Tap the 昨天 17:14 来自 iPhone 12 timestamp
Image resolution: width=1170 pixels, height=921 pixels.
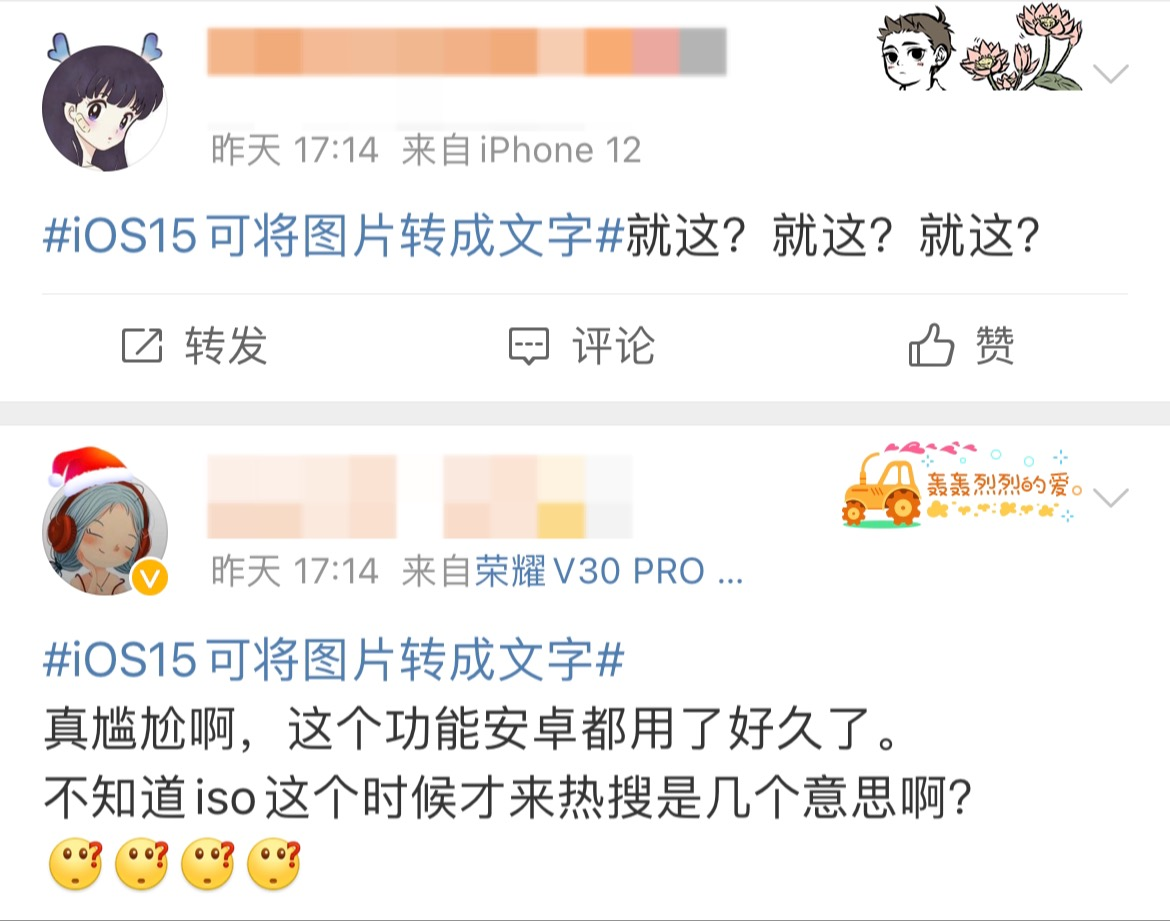click(x=426, y=150)
